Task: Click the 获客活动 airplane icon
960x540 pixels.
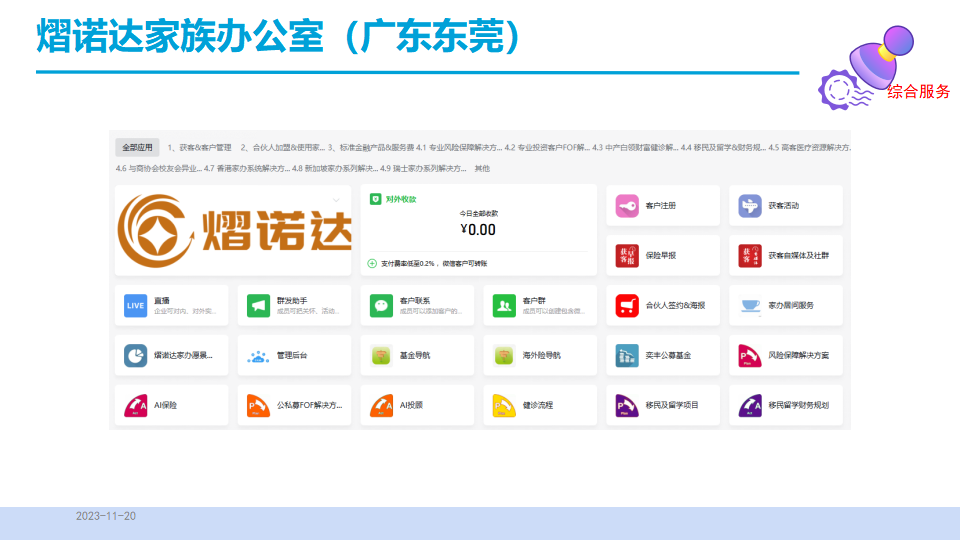Action: pyautogui.click(x=750, y=206)
